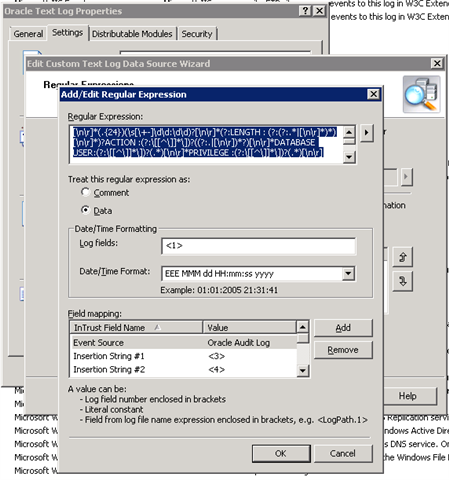Click Help button in the wizard
The image size is (449, 480).
click(408, 396)
